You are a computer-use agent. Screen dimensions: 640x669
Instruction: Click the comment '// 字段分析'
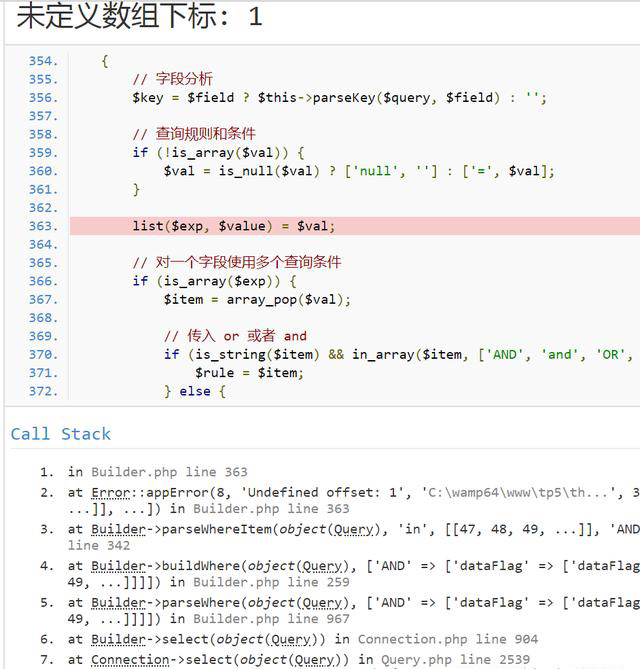172,79
